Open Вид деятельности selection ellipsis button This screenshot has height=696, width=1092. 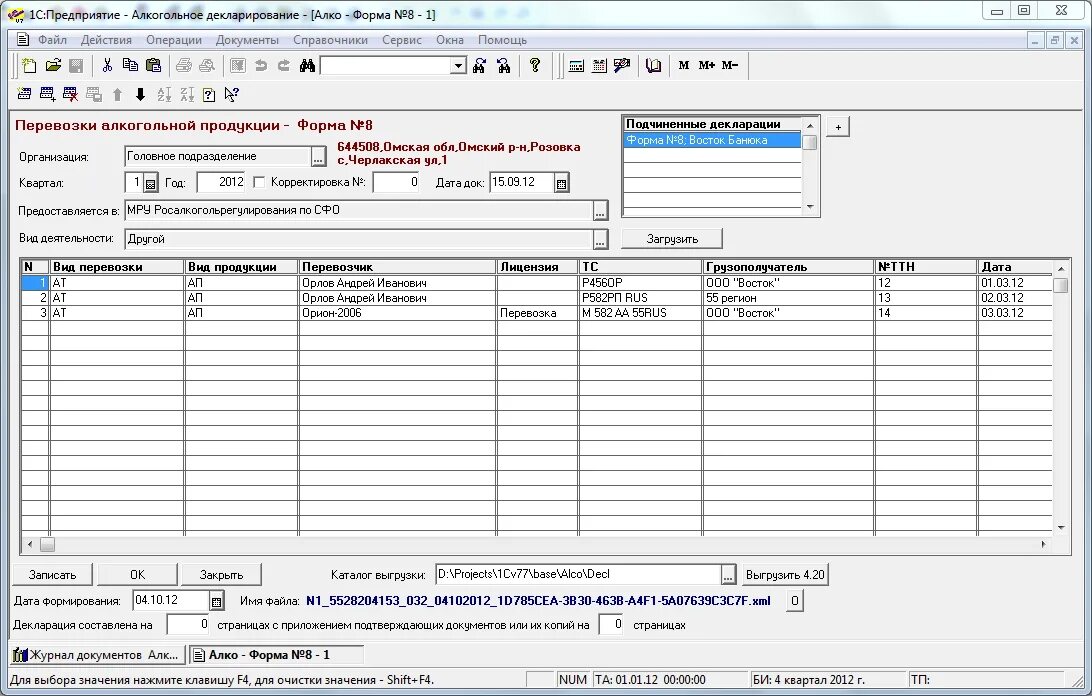600,240
